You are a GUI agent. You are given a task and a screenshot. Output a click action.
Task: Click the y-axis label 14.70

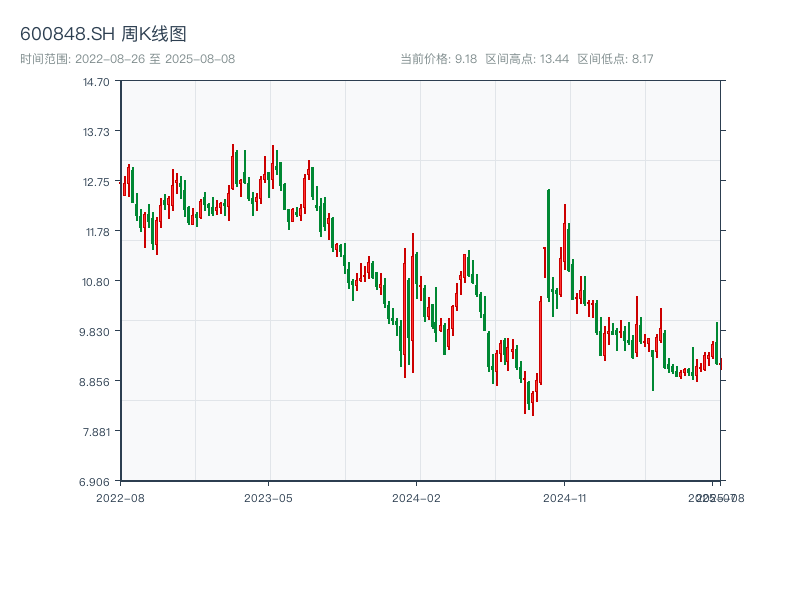point(96,82)
